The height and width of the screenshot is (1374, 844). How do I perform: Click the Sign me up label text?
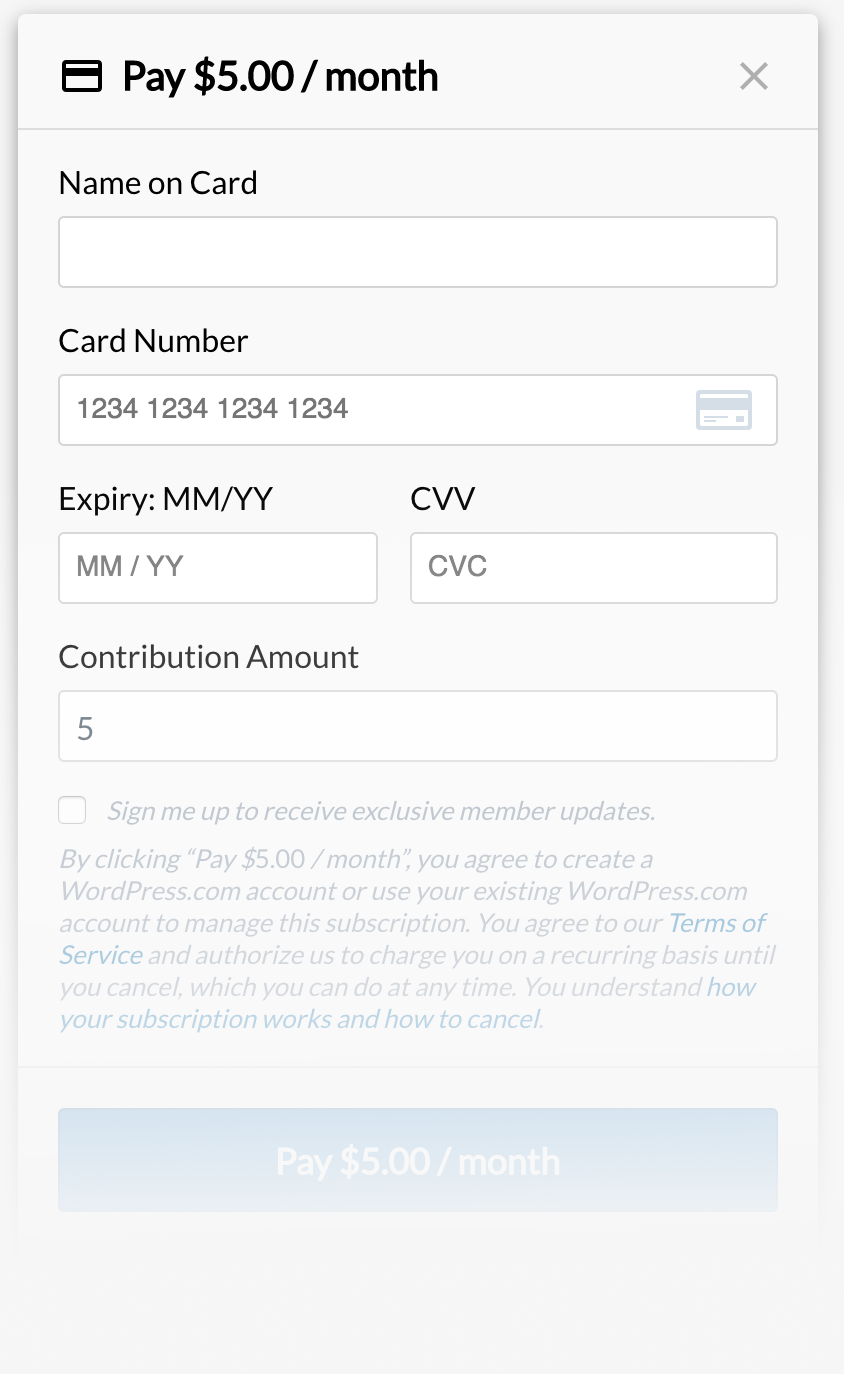click(381, 811)
